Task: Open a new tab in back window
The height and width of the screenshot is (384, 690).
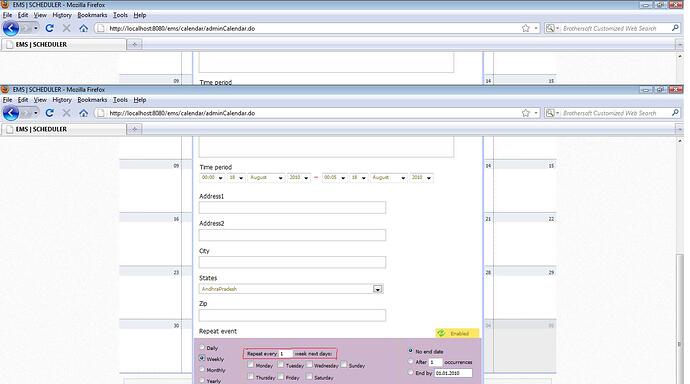Action: click(135, 44)
